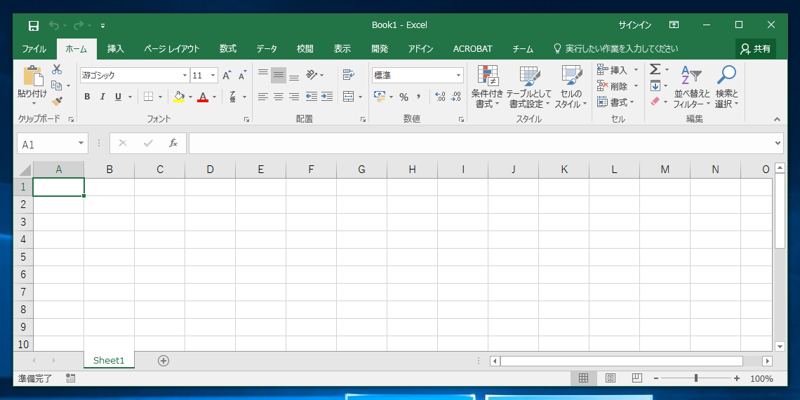Switch to ページ レイアウト tab

(171, 49)
